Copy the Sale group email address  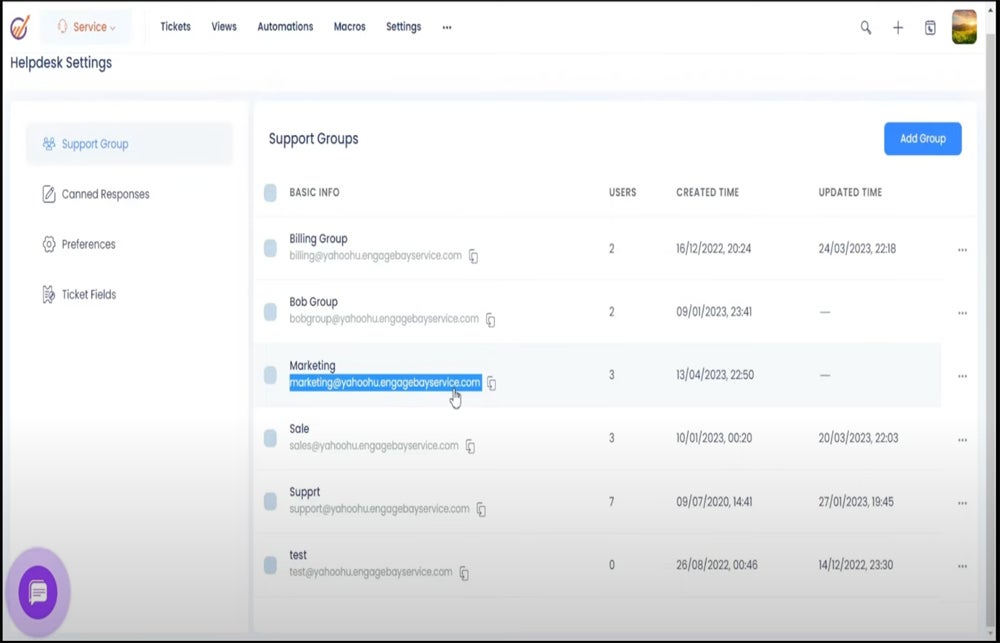tap(470, 447)
